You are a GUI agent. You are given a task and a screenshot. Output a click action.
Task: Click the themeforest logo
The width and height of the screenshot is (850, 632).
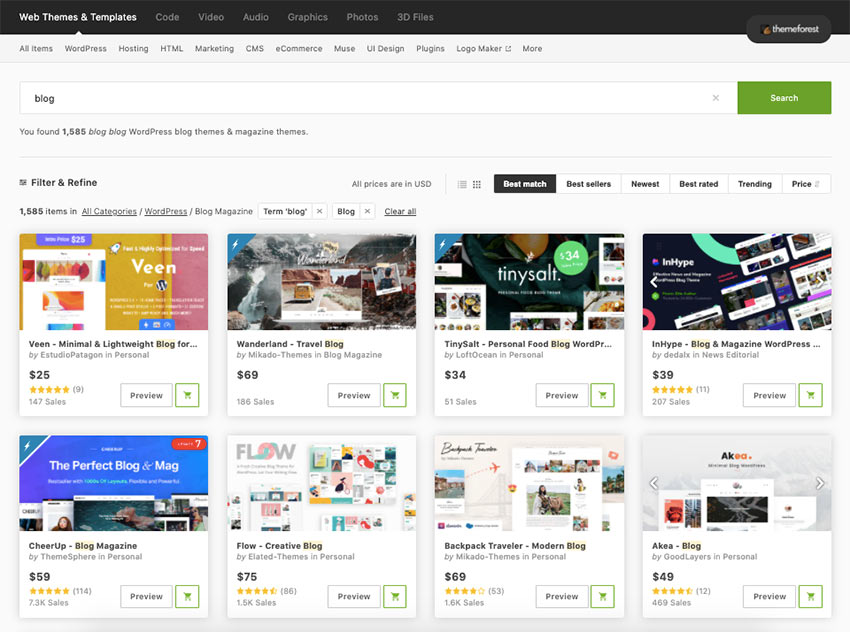(x=789, y=29)
